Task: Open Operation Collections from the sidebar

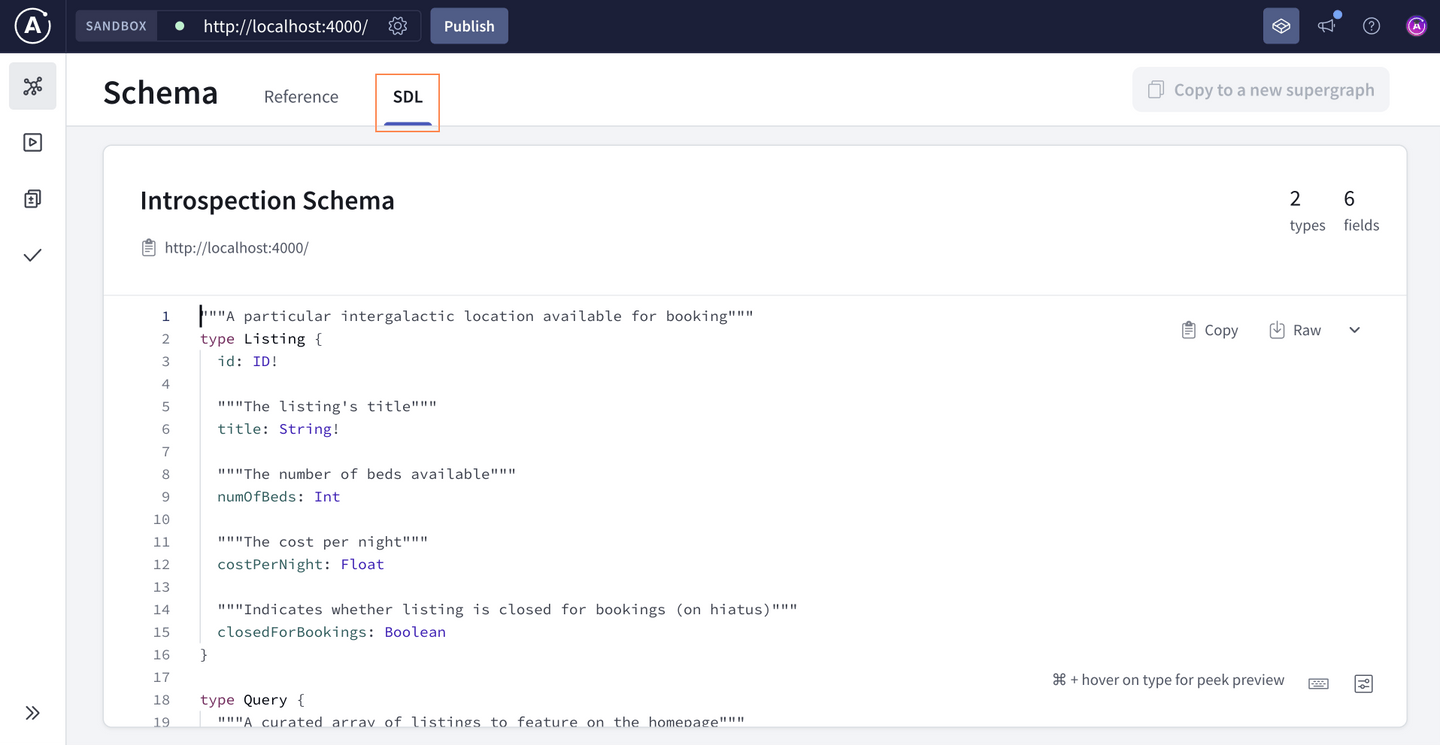Action: [31, 198]
